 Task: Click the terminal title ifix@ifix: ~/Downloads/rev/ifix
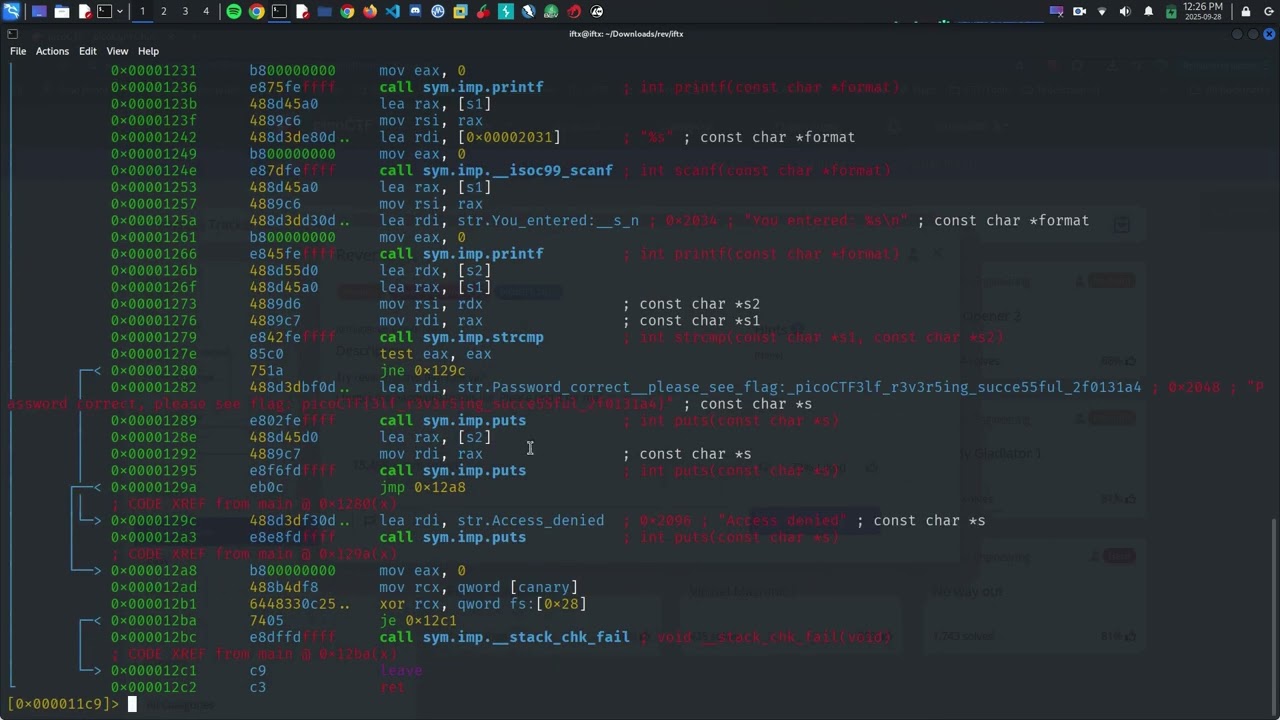pyautogui.click(x=626, y=34)
